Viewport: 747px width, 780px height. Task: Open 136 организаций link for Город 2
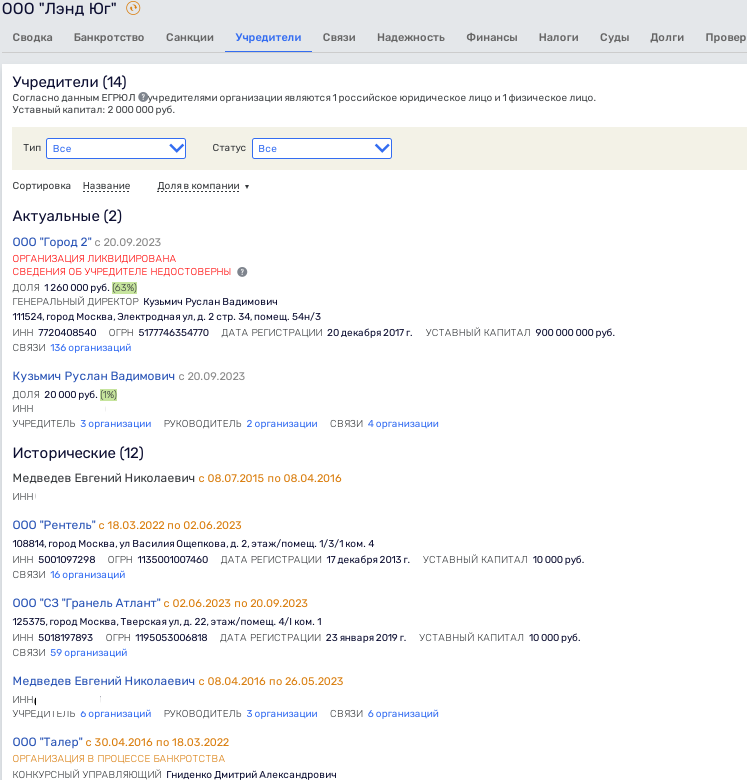(91, 348)
